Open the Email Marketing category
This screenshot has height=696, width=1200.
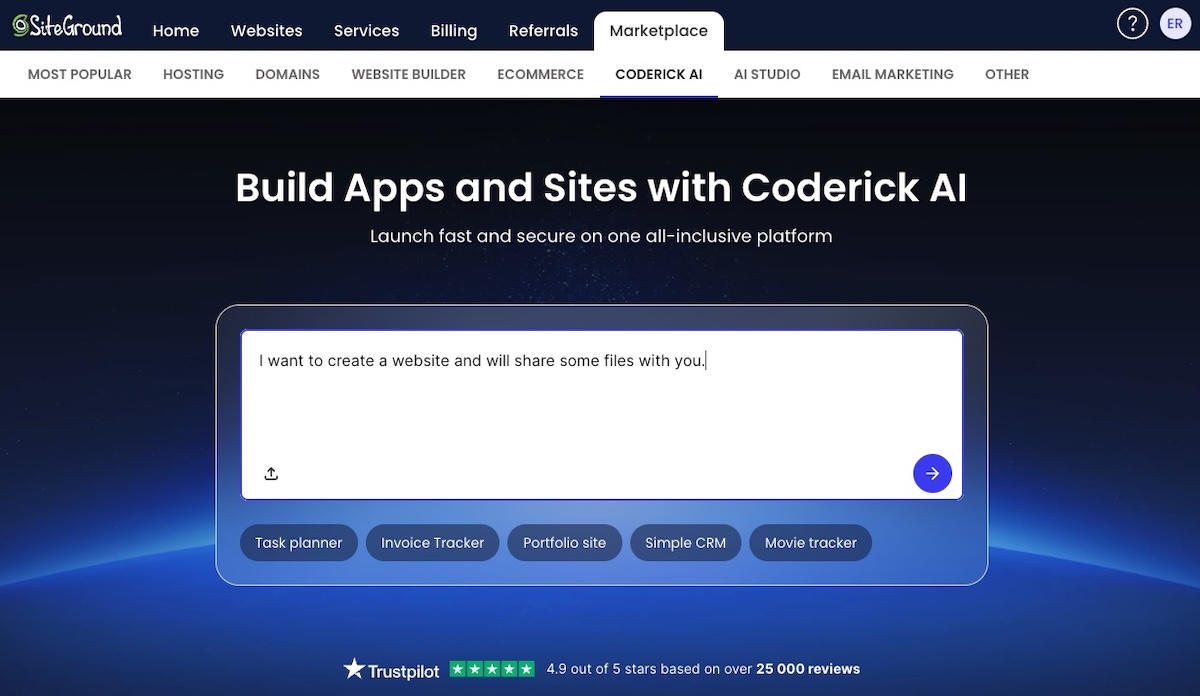tap(893, 74)
